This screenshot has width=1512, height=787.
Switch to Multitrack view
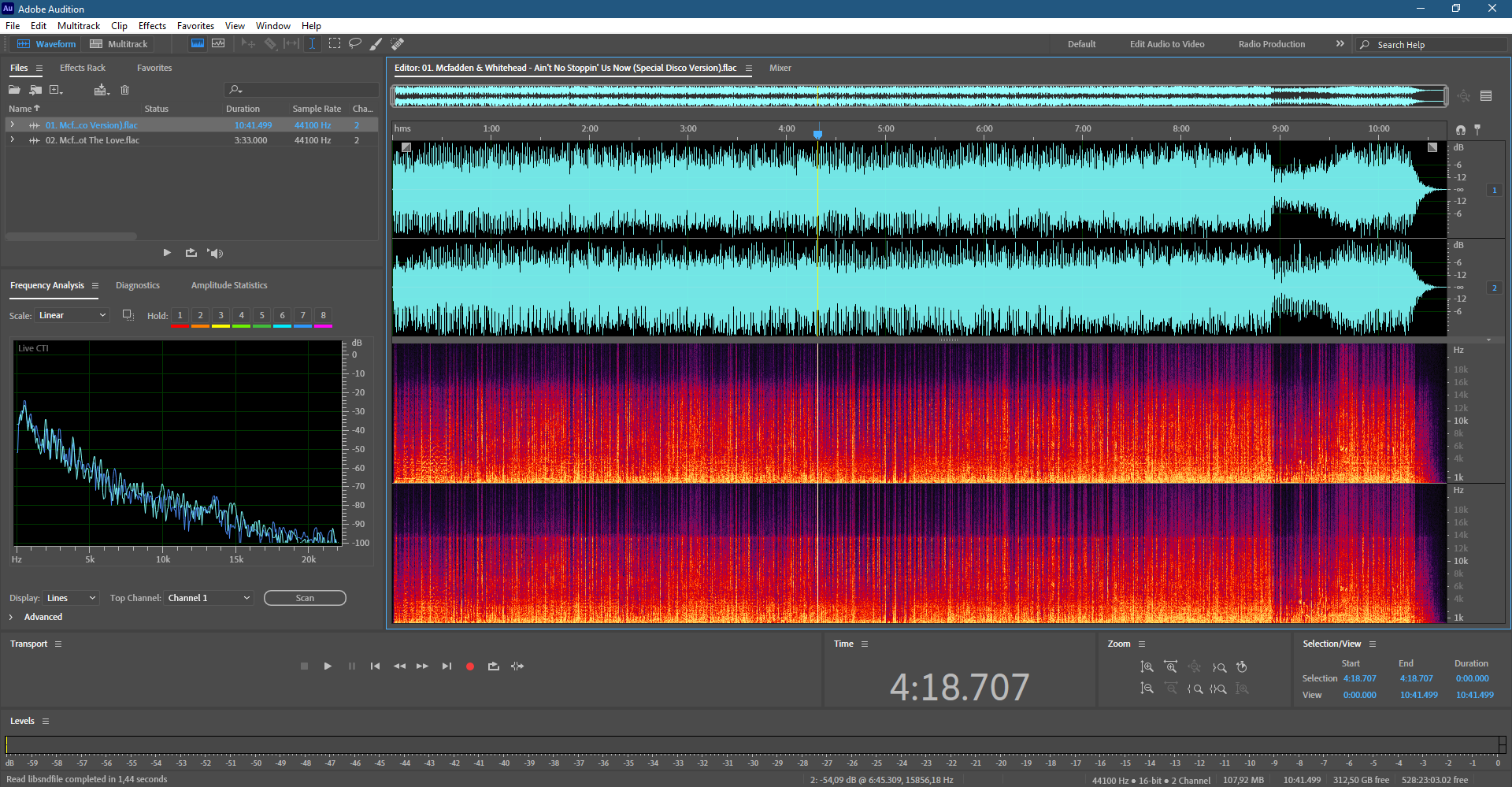tap(119, 44)
